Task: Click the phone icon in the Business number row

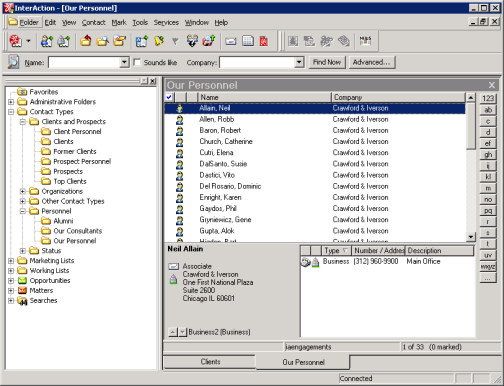Action: (x=305, y=262)
